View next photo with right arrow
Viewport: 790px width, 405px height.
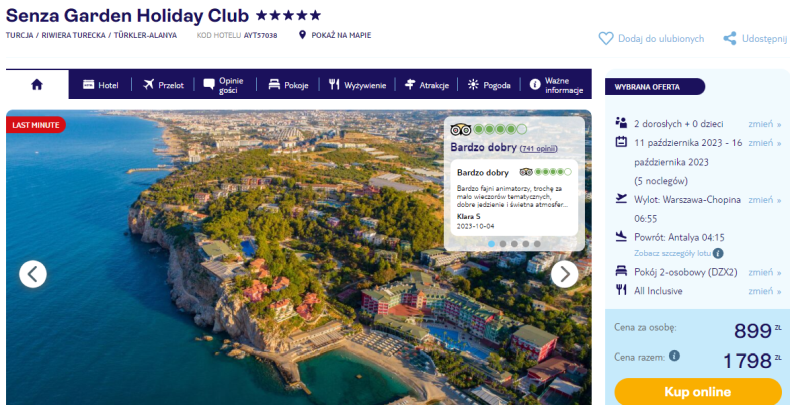[x=564, y=274]
